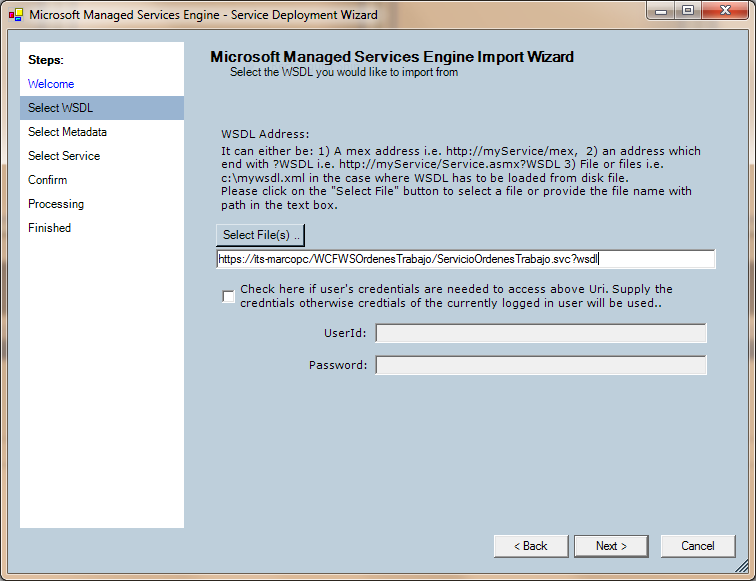The width and height of the screenshot is (756, 581).
Task: Click the UserId input field
Action: (x=541, y=333)
